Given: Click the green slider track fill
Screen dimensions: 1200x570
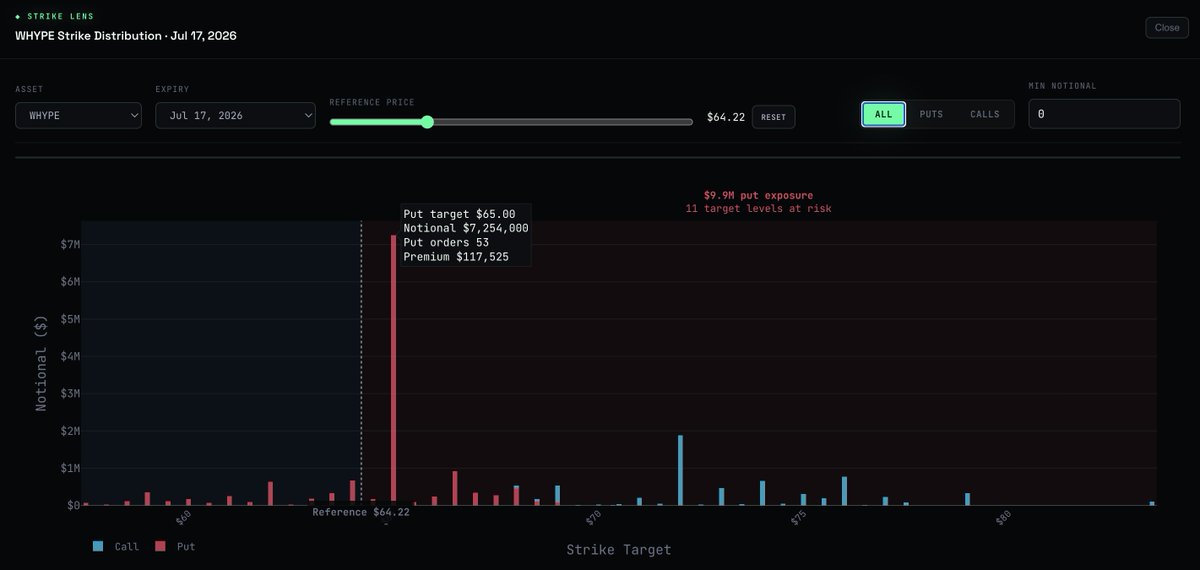Looking at the screenshot, I should pos(376,122).
